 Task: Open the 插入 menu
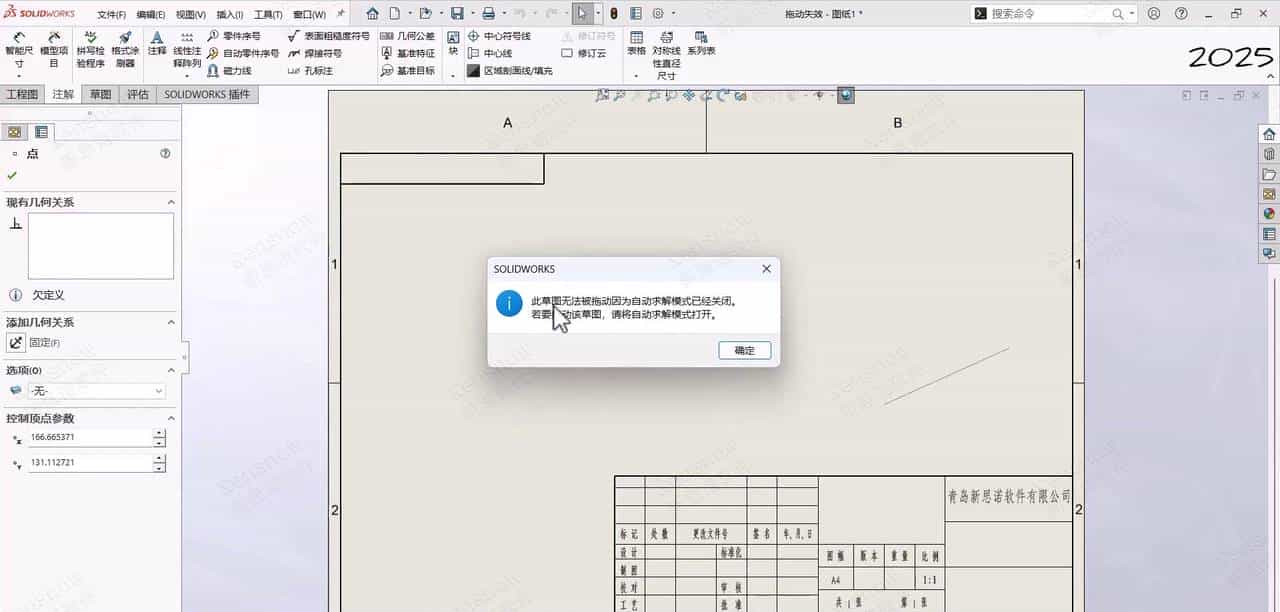pos(227,14)
